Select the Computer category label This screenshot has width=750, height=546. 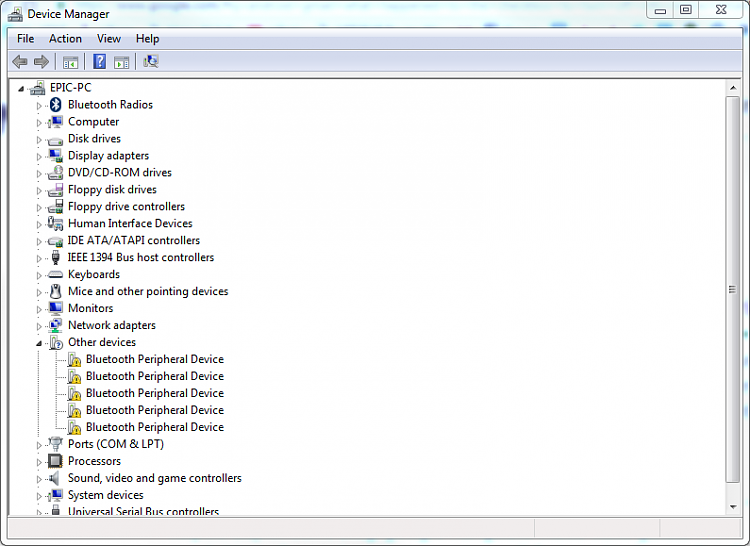pos(93,121)
